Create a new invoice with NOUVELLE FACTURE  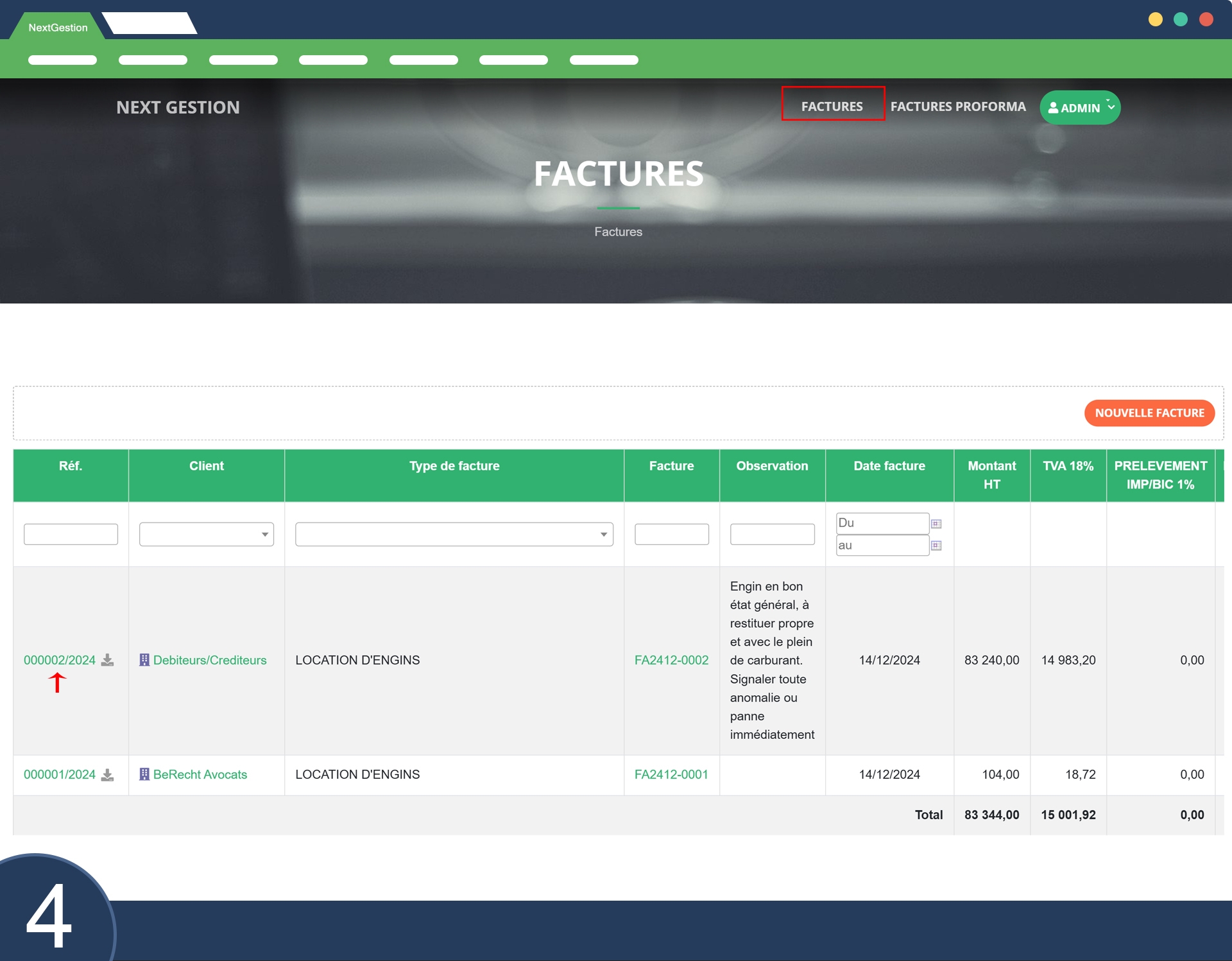(x=1149, y=413)
